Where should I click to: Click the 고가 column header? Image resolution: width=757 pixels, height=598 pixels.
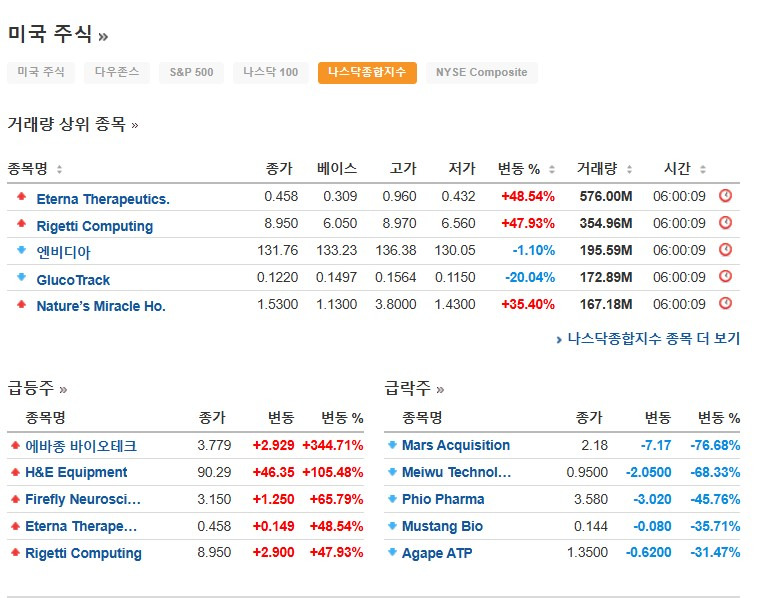click(403, 169)
